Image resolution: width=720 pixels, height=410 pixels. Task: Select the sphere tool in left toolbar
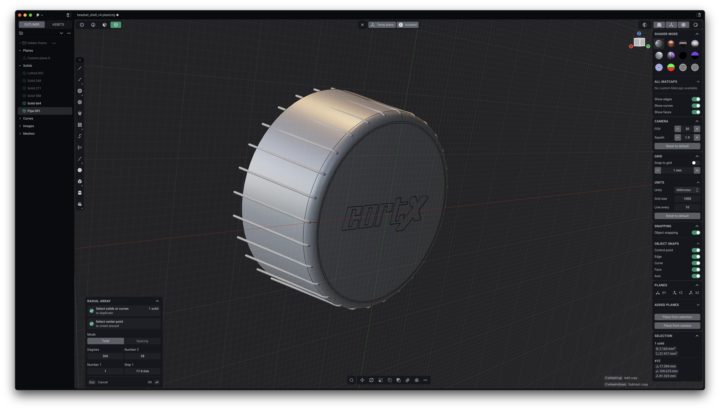(x=80, y=170)
